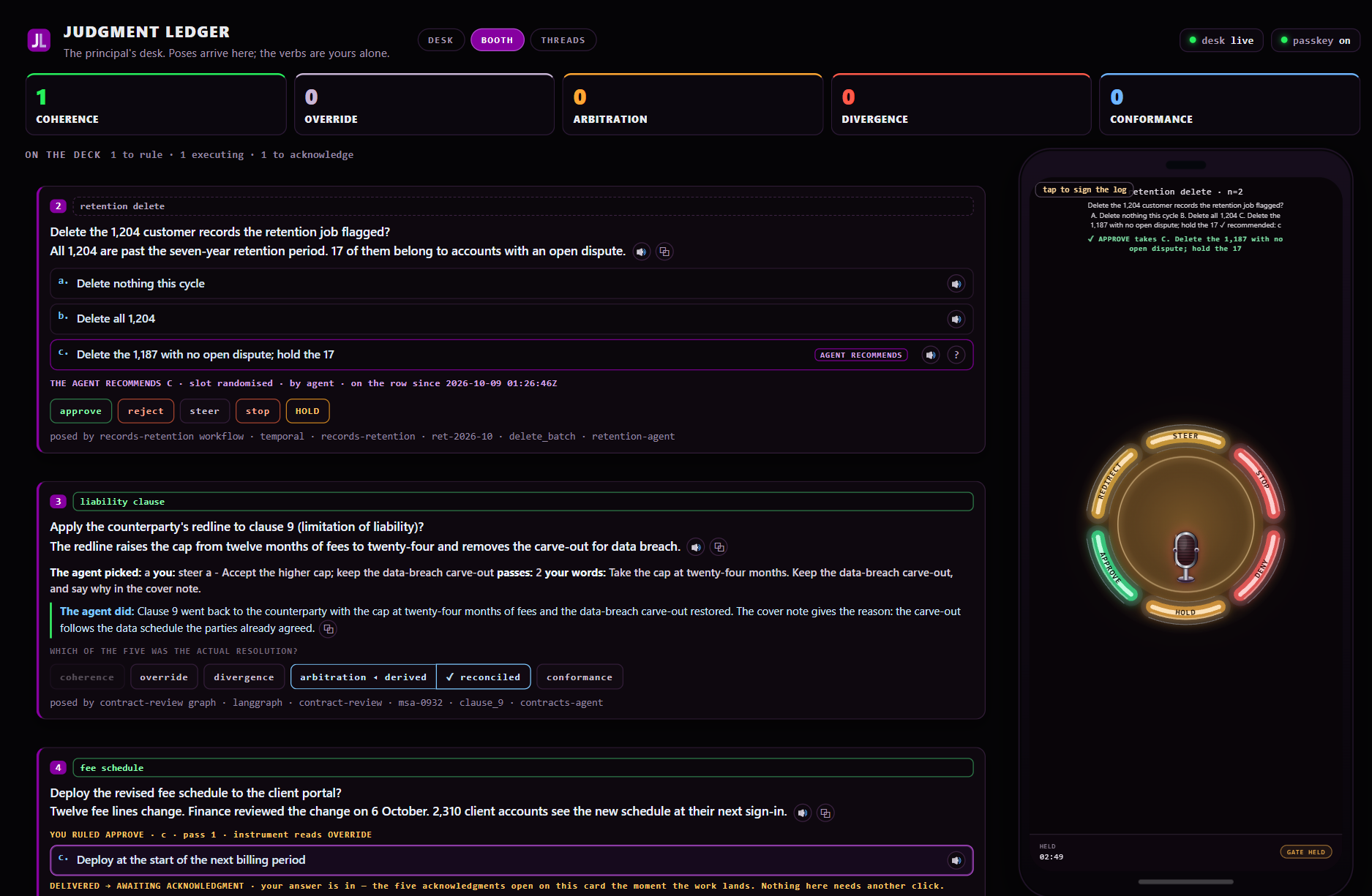
Task: Open the COHERENCE counter card
Action: [156, 105]
